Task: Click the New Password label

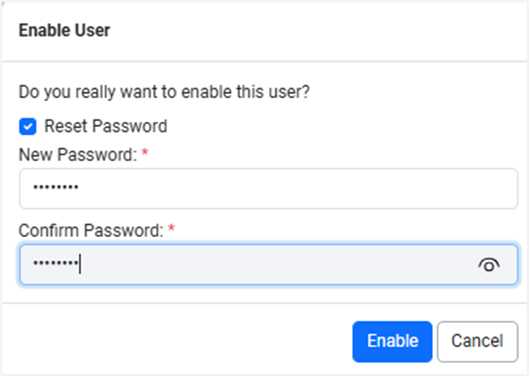Action: 78,155
